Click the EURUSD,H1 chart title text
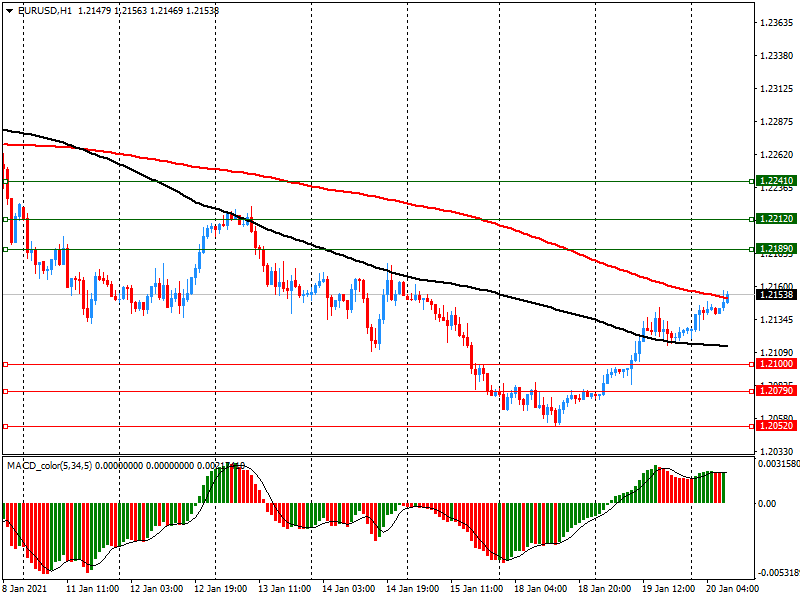Screen dimensions: 800x600 click(x=45, y=10)
